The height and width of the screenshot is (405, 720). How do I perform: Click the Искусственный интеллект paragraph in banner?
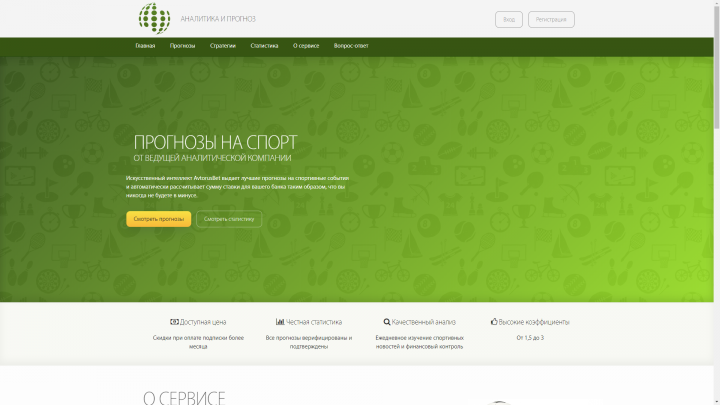237,186
